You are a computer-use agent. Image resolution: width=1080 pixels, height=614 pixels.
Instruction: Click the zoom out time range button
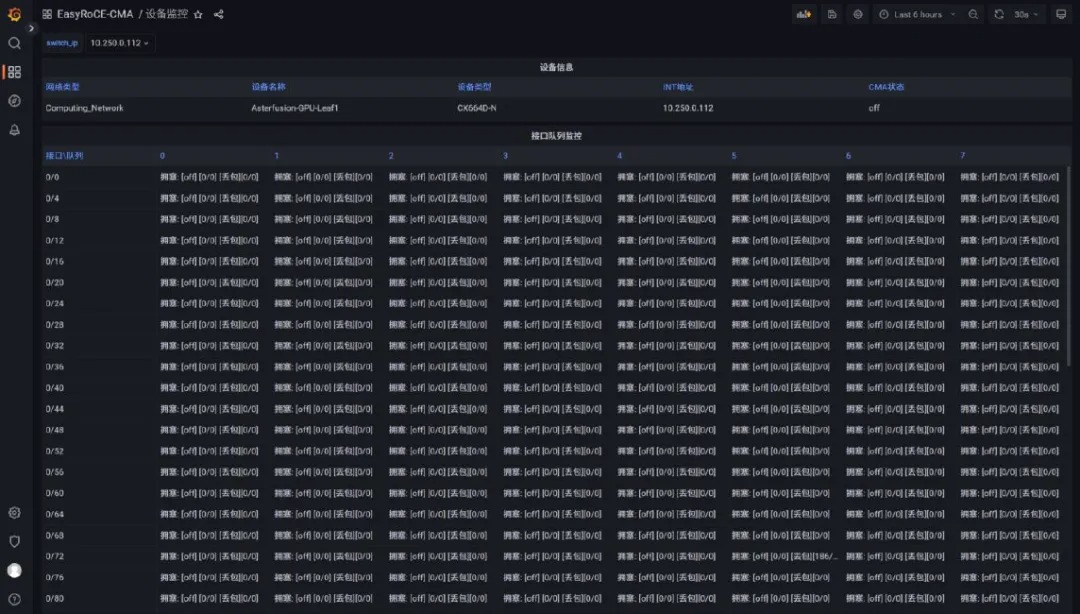(x=973, y=15)
